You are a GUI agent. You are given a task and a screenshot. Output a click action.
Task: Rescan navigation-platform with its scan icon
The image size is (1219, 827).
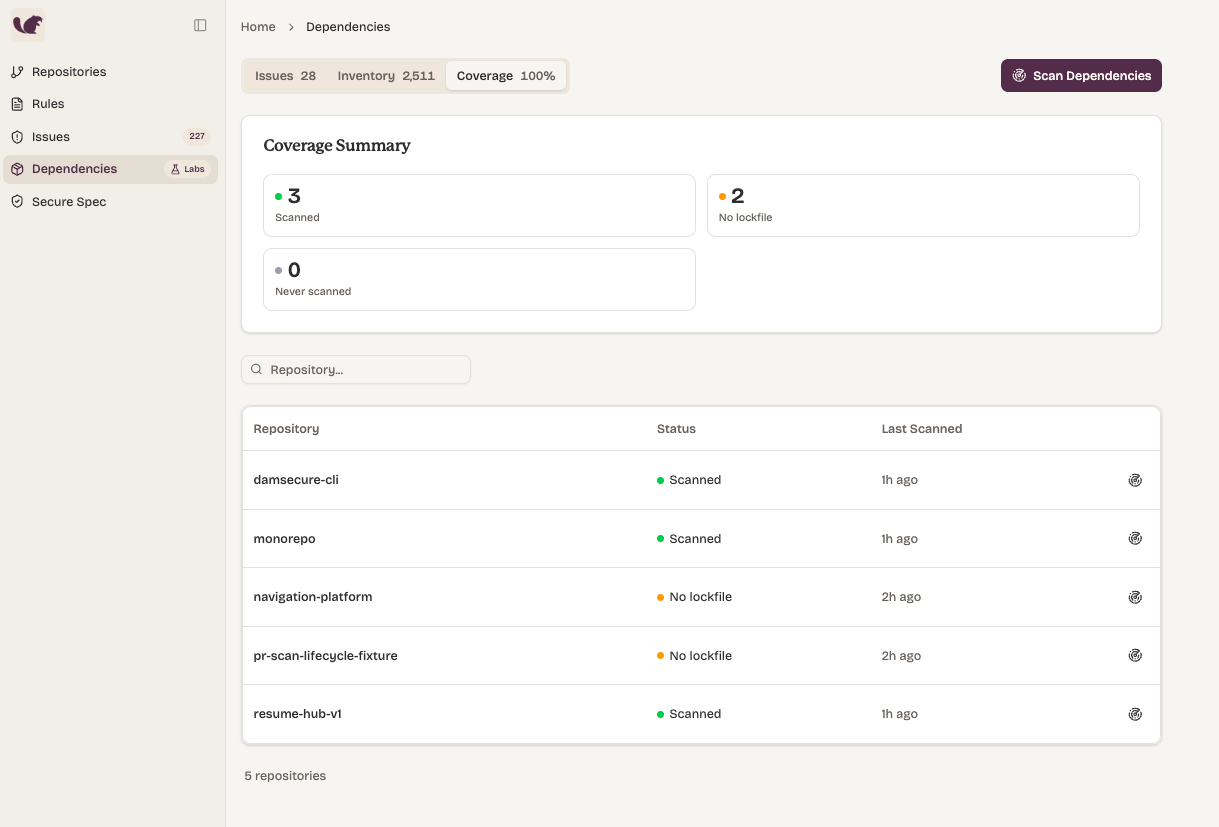click(1135, 597)
